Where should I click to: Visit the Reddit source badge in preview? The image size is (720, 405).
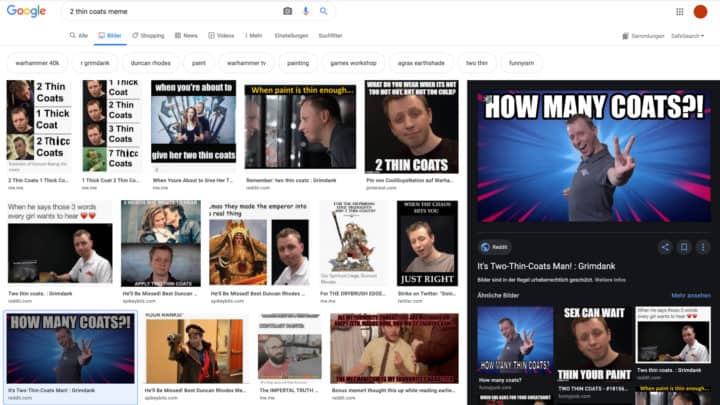[x=494, y=247]
